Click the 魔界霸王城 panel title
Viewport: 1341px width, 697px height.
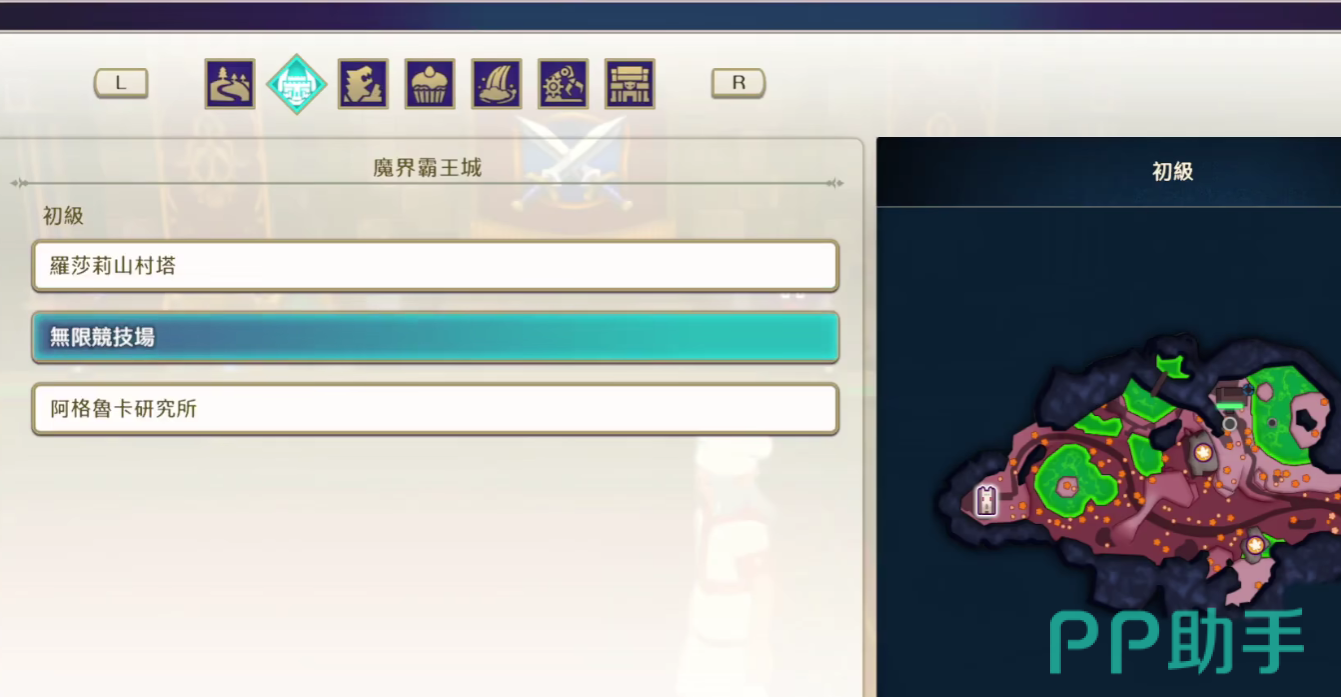427,168
